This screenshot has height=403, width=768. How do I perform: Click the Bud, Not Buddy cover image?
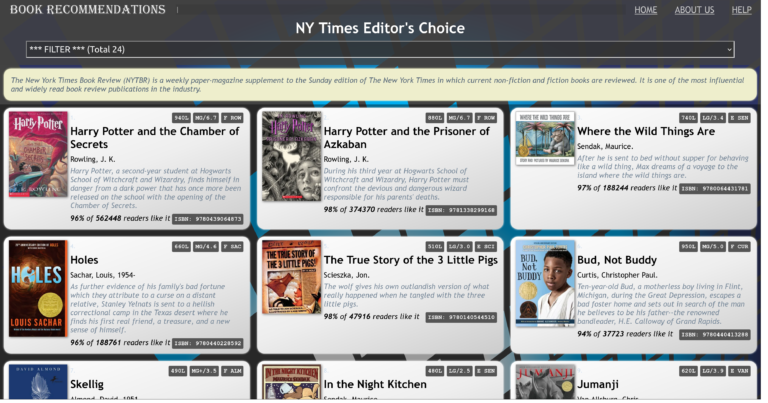pos(545,283)
